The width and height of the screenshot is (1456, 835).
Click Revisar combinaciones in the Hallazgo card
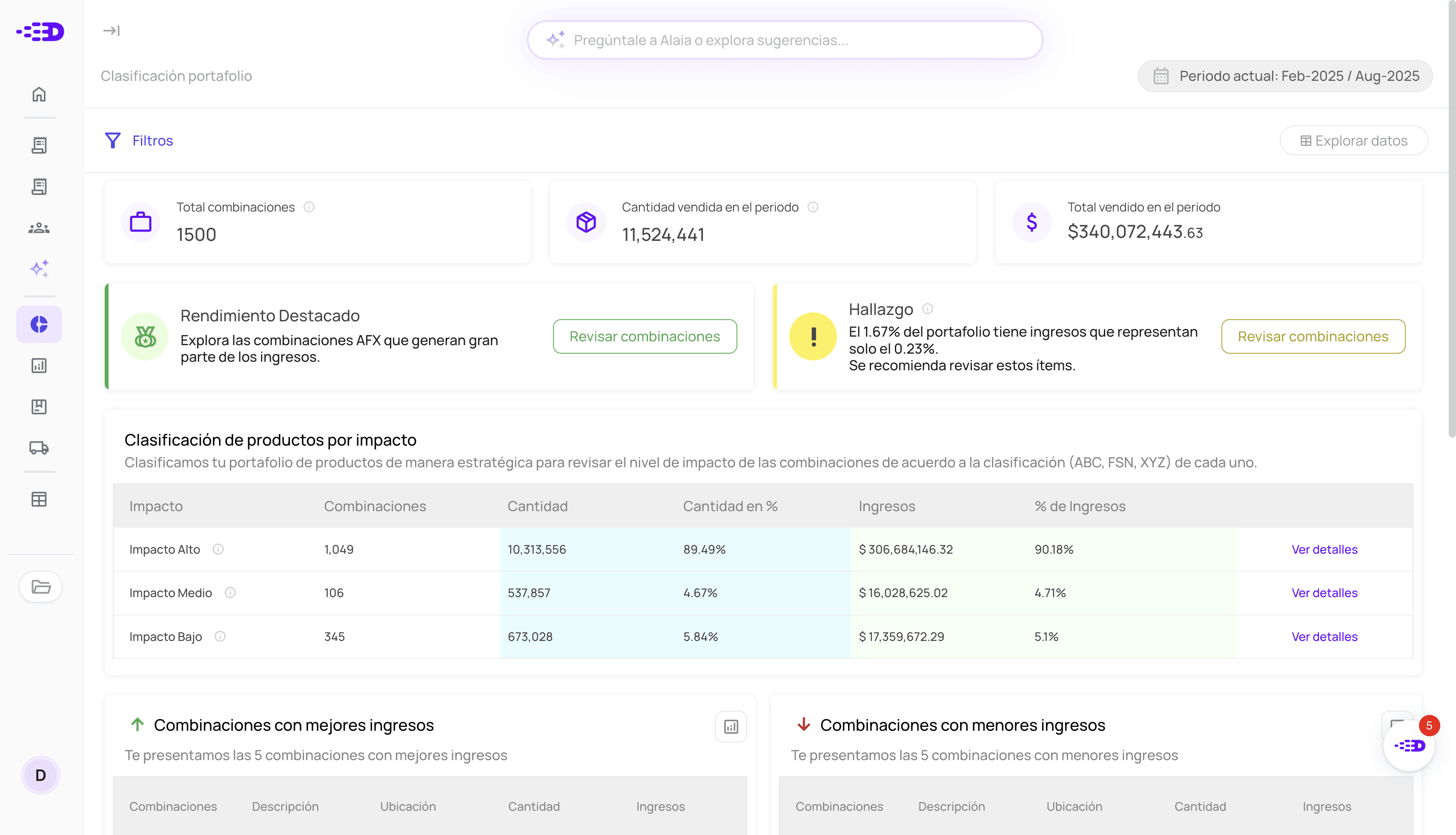[1313, 337]
